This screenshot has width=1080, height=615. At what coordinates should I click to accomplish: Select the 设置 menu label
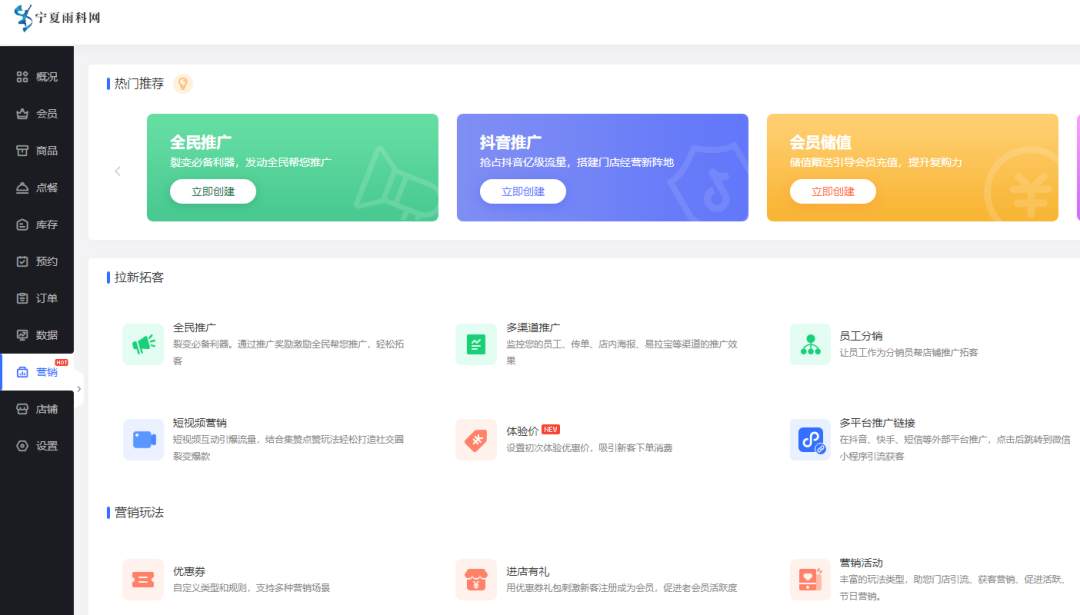47,446
